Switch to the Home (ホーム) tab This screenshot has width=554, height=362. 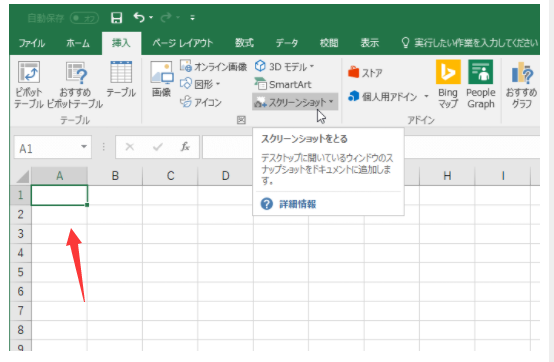[78, 43]
